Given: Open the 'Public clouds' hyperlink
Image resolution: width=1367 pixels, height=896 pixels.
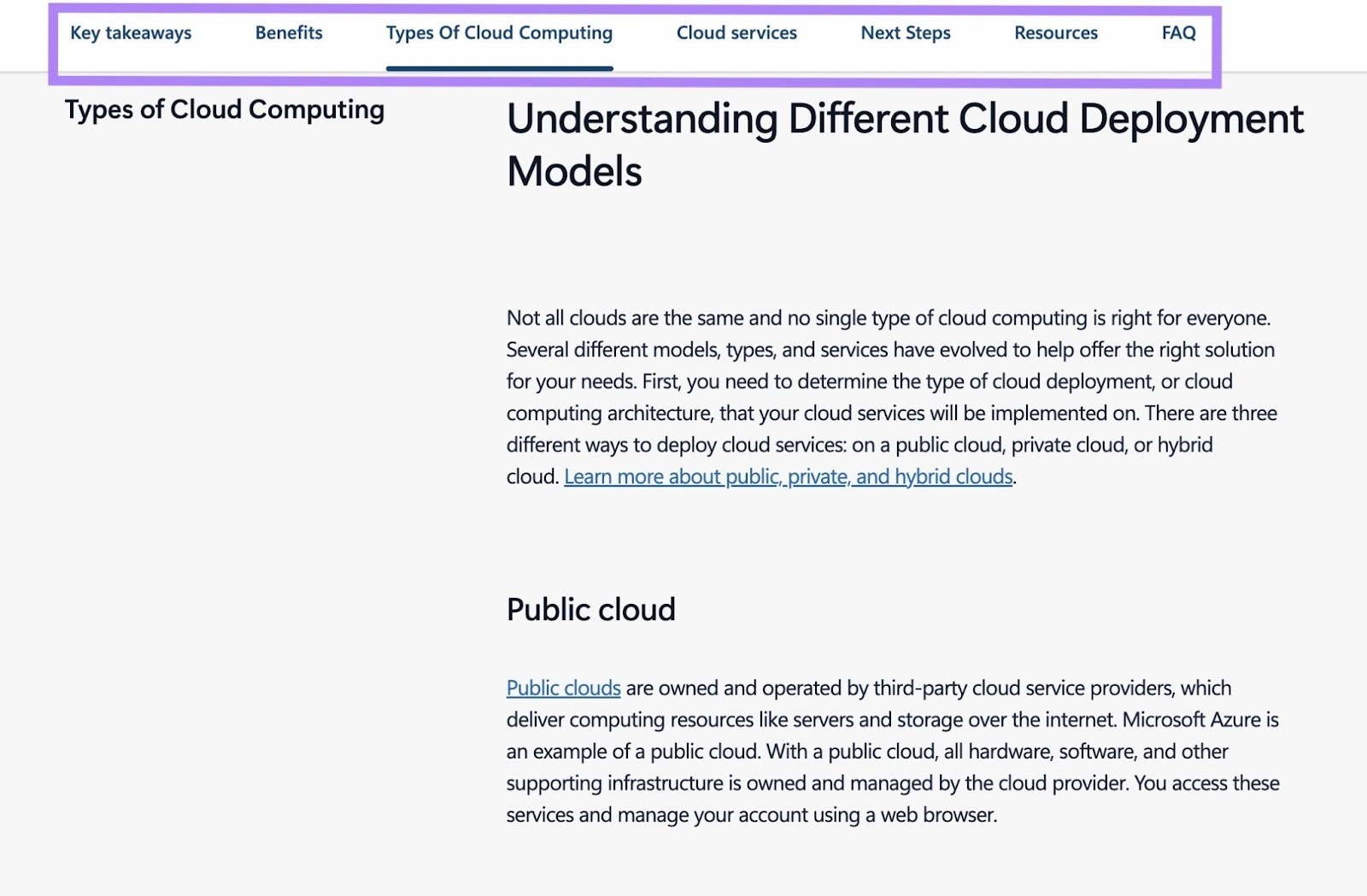Looking at the screenshot, I should click(563, 688).
